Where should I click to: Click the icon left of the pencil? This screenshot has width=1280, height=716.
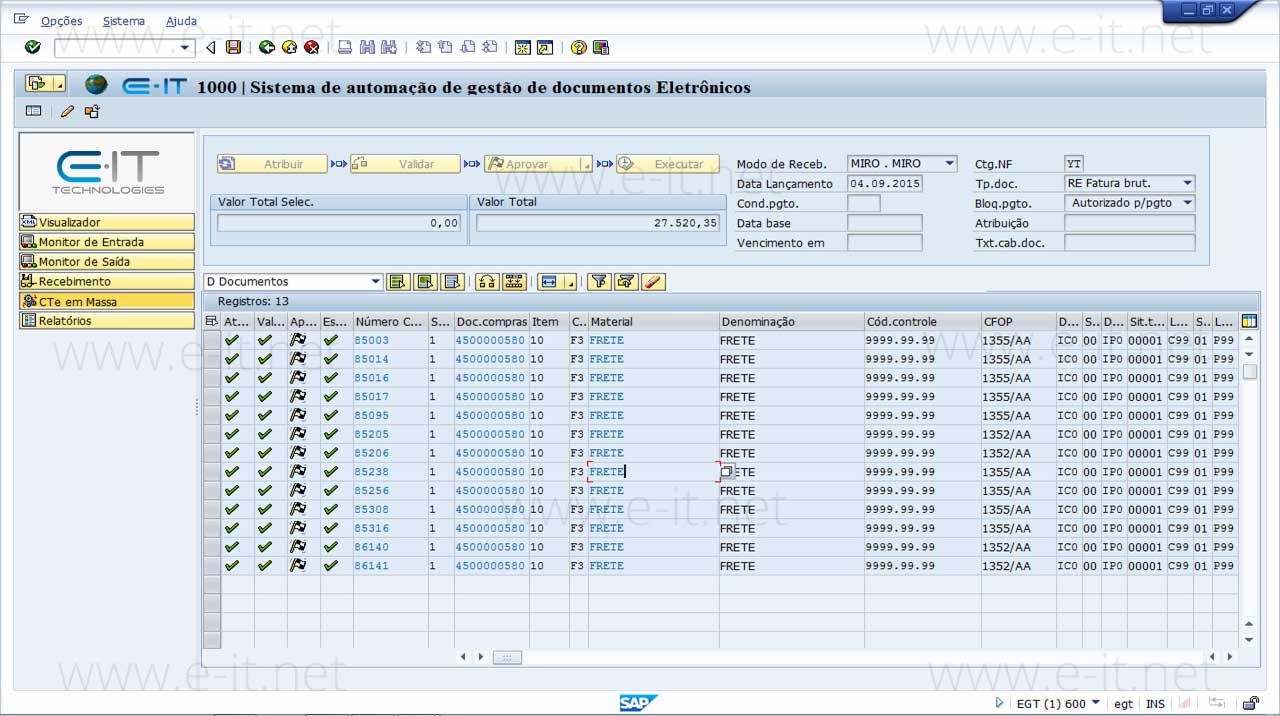(x=33, y=111)
